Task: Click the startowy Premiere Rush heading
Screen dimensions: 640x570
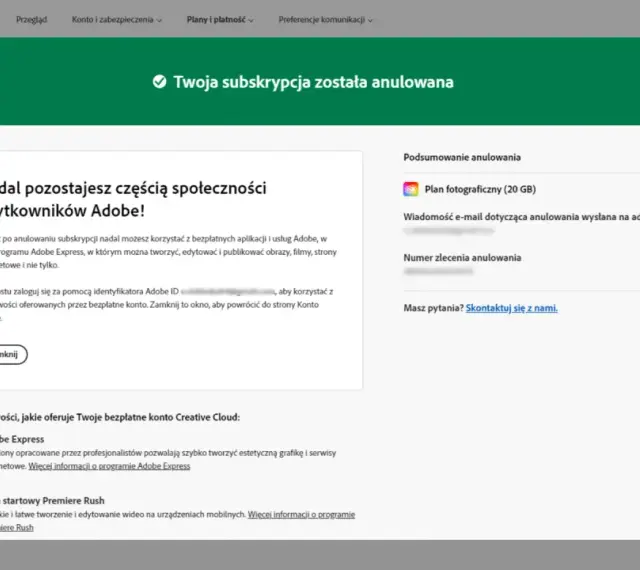Action: pos(52,501)
